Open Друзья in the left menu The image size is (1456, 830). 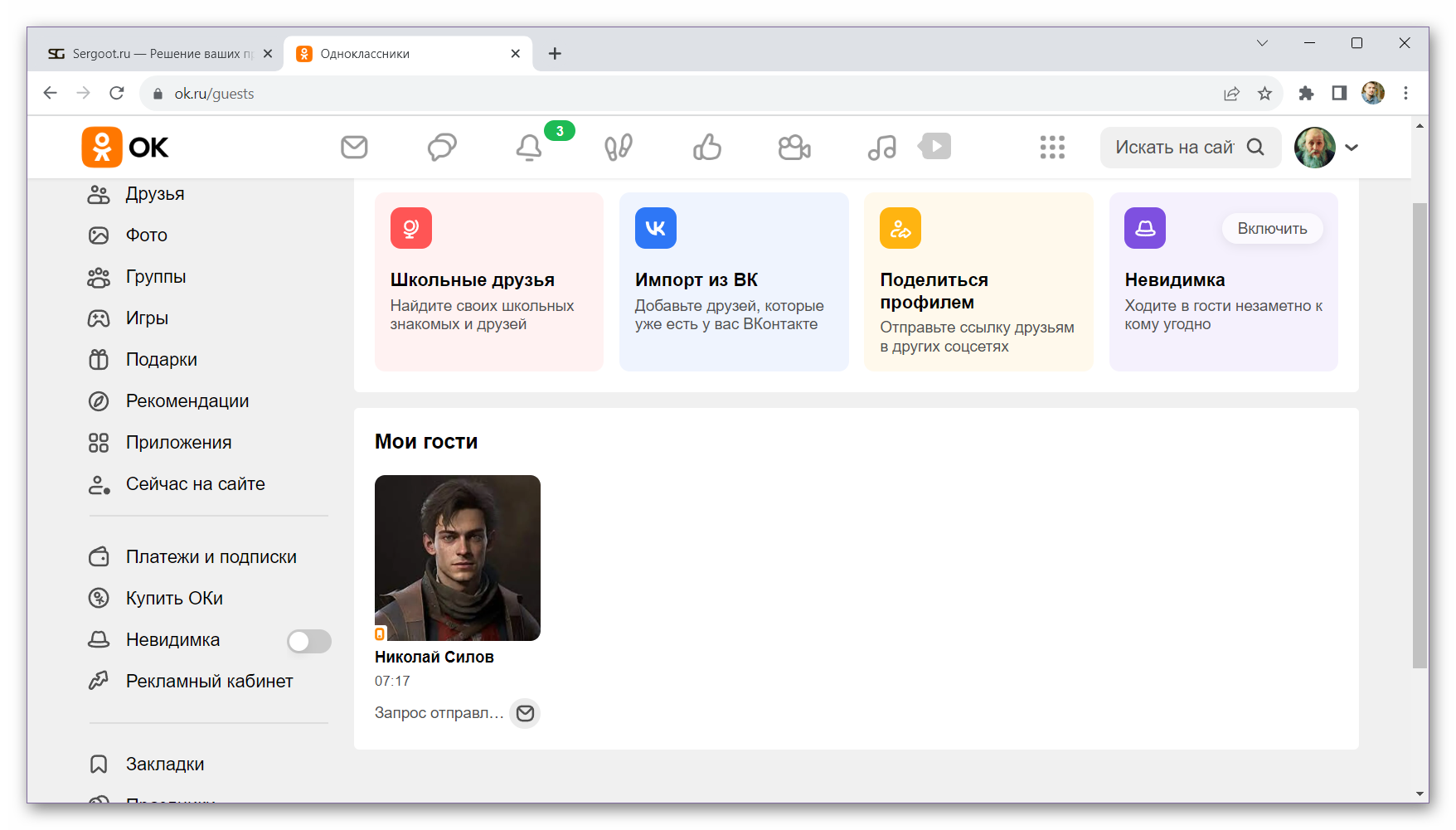click(155, 194)
